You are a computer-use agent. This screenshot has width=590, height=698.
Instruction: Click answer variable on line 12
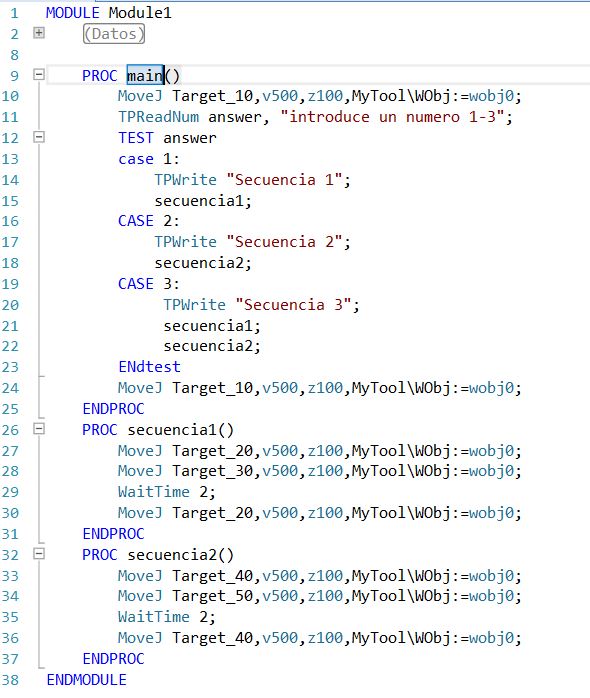(190, 138)
